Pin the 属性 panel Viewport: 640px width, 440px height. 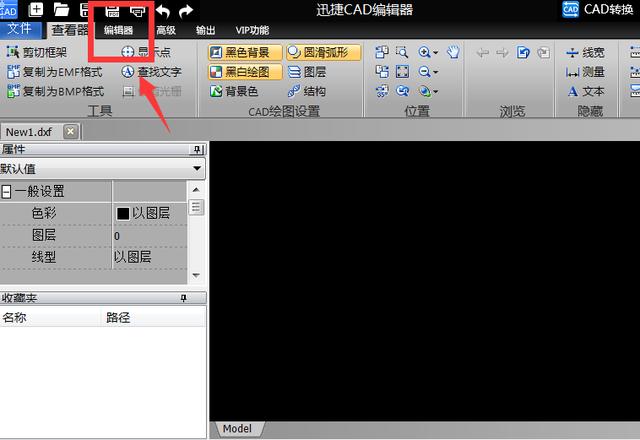(x=197, y=150)
